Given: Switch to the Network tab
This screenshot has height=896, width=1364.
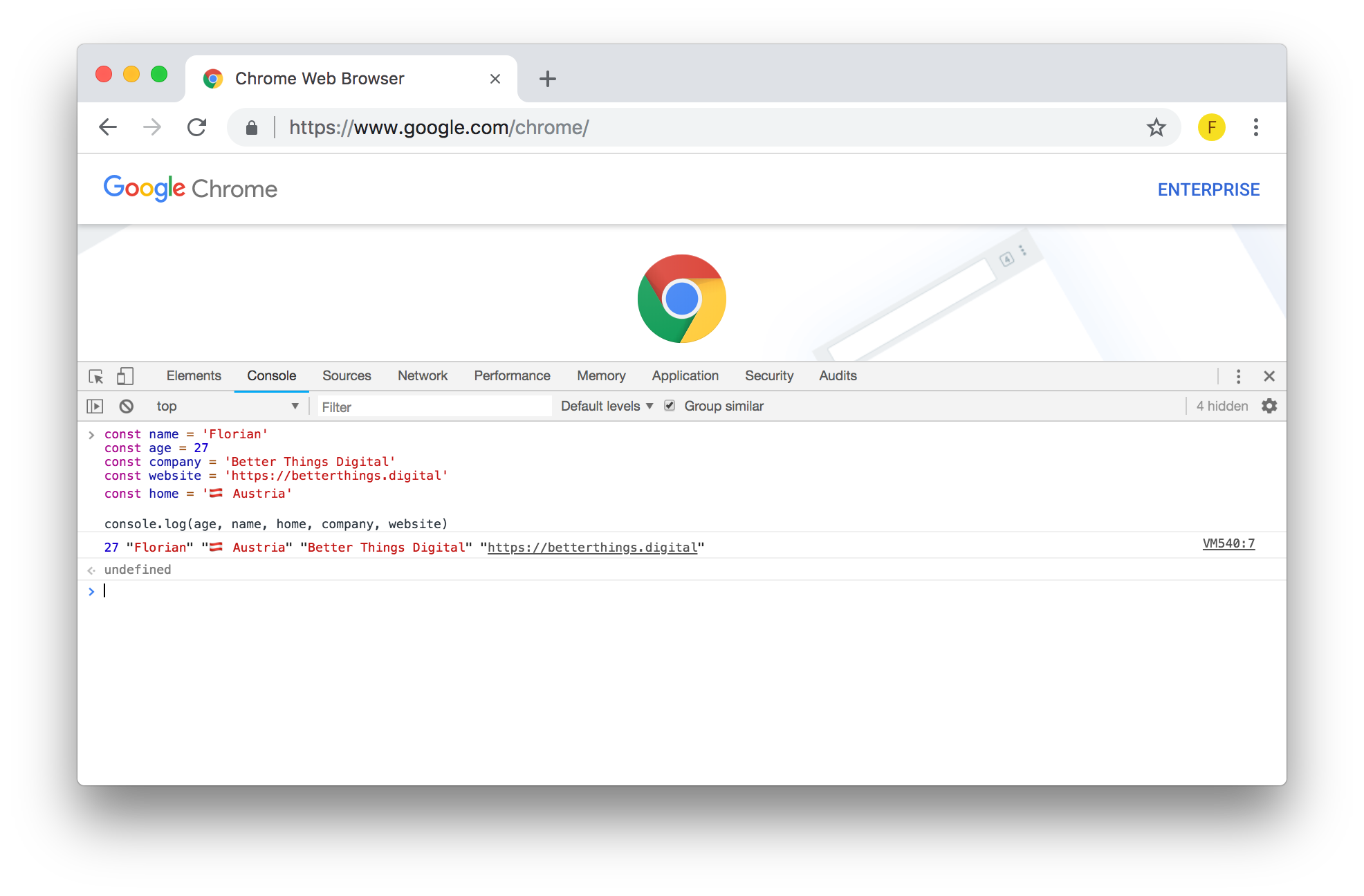Looking at the screenshot, I should [x=422, y=376].
